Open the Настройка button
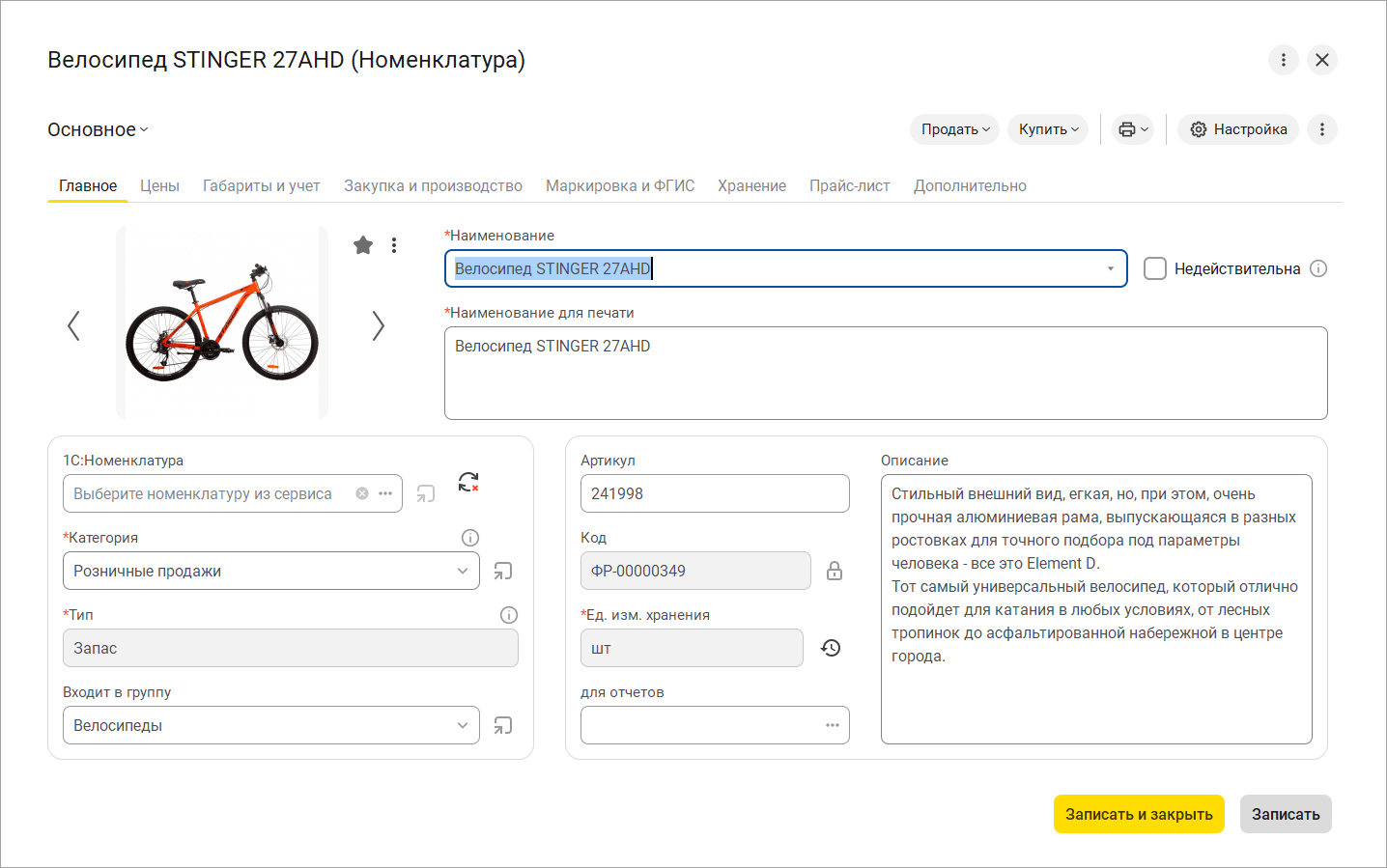Screen dimensions: 1387x868 [x=1238, y=129]
